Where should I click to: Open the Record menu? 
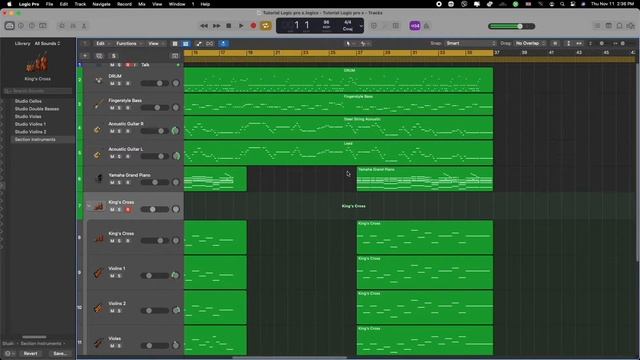124,4
